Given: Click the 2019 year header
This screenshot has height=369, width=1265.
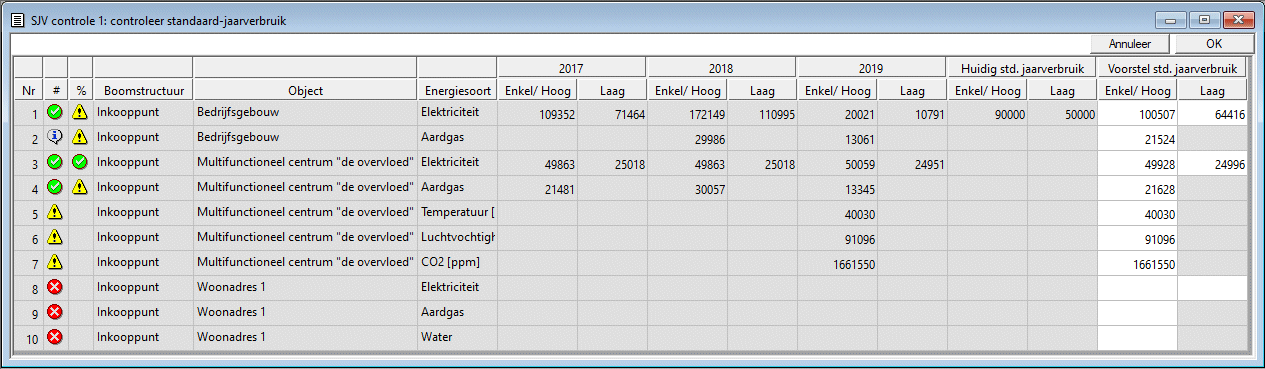Looking at the screenshot, I should (872, 68).
